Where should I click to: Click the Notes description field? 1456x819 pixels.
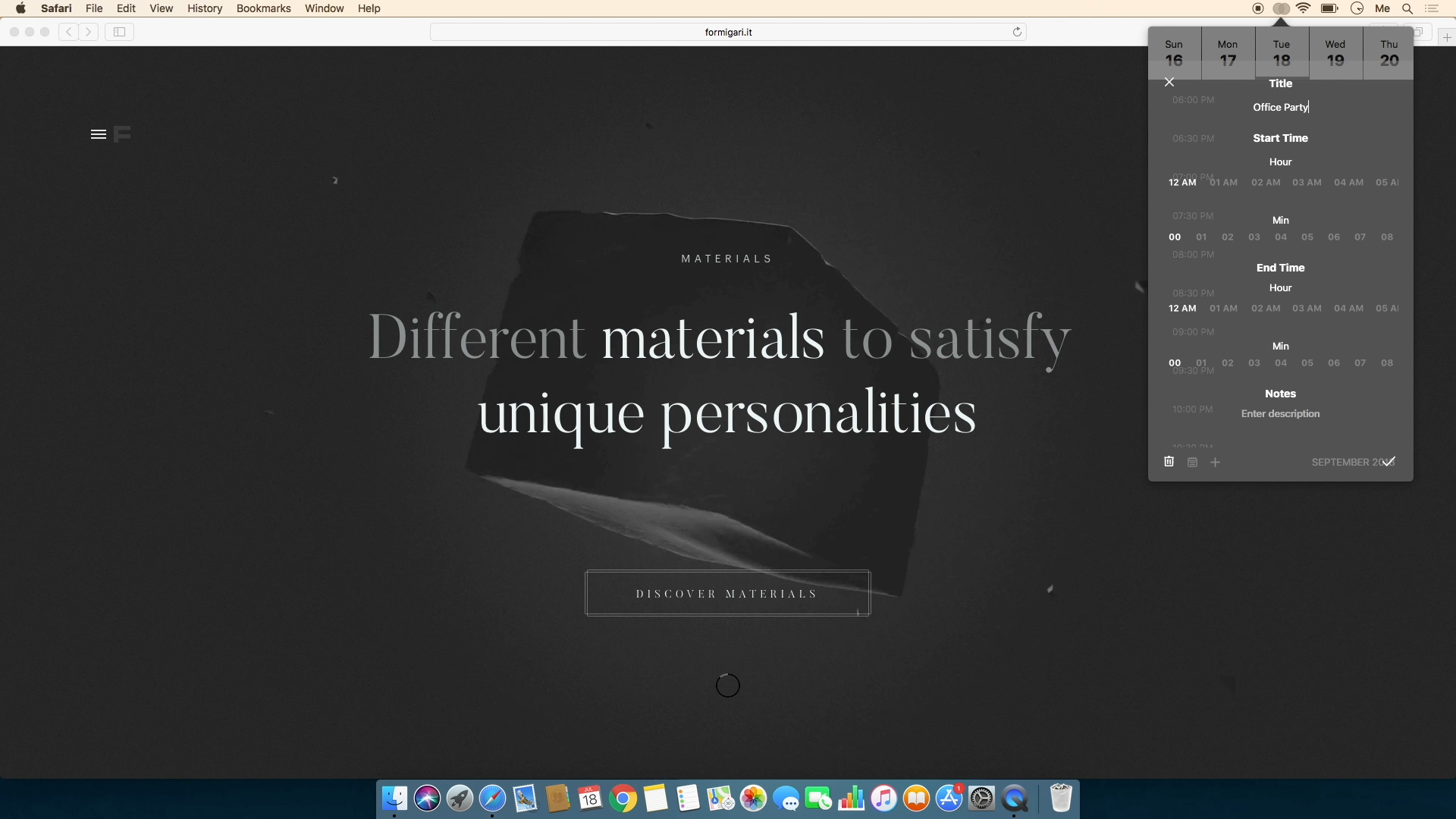click(x=1280, y=414)
